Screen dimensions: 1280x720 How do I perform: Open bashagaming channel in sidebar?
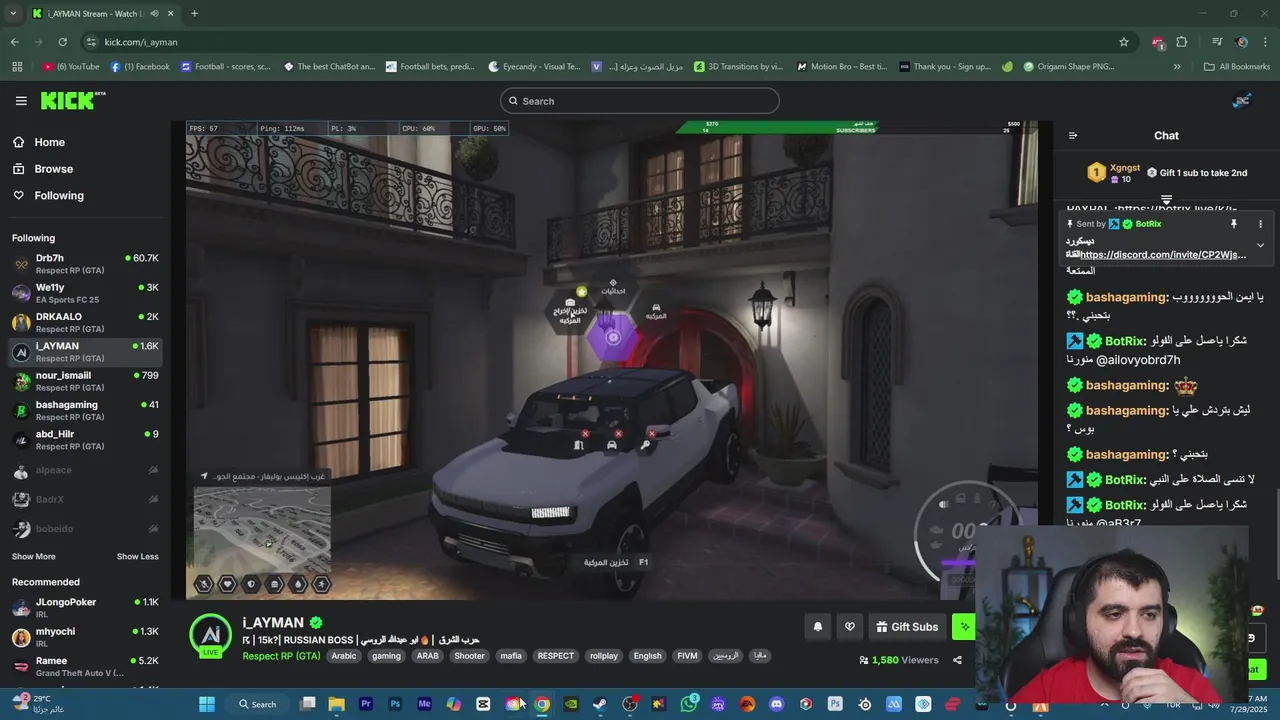(85, 410)
